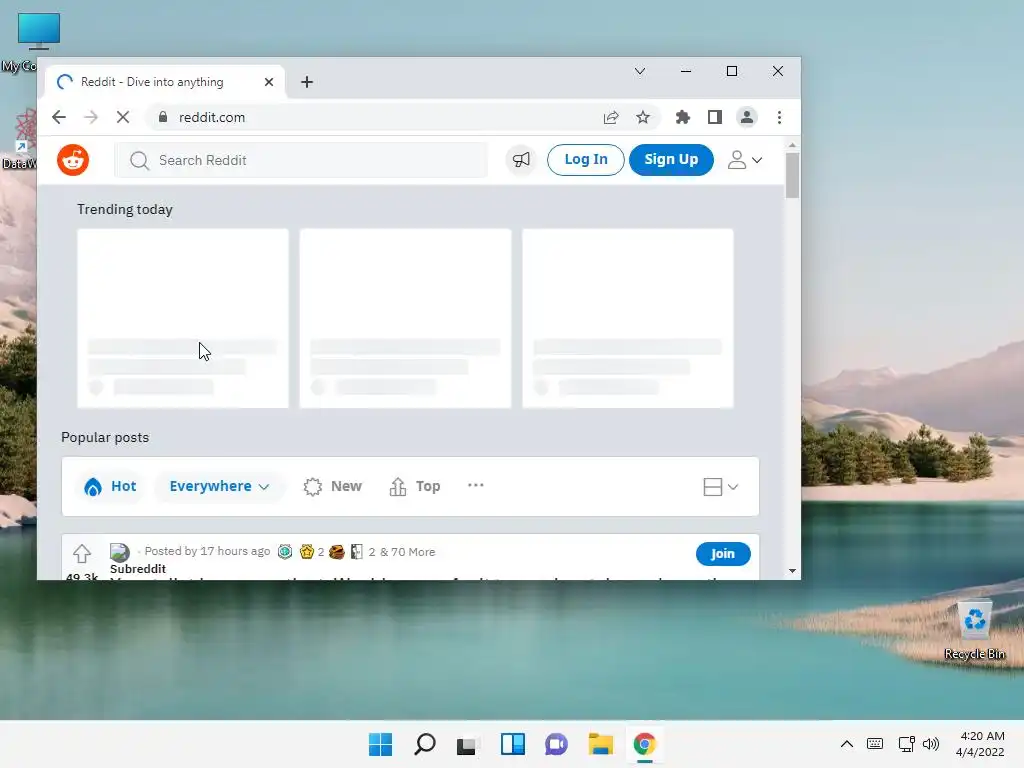
Task: Click the gold award icon on post
Action: tap(306, 552)
